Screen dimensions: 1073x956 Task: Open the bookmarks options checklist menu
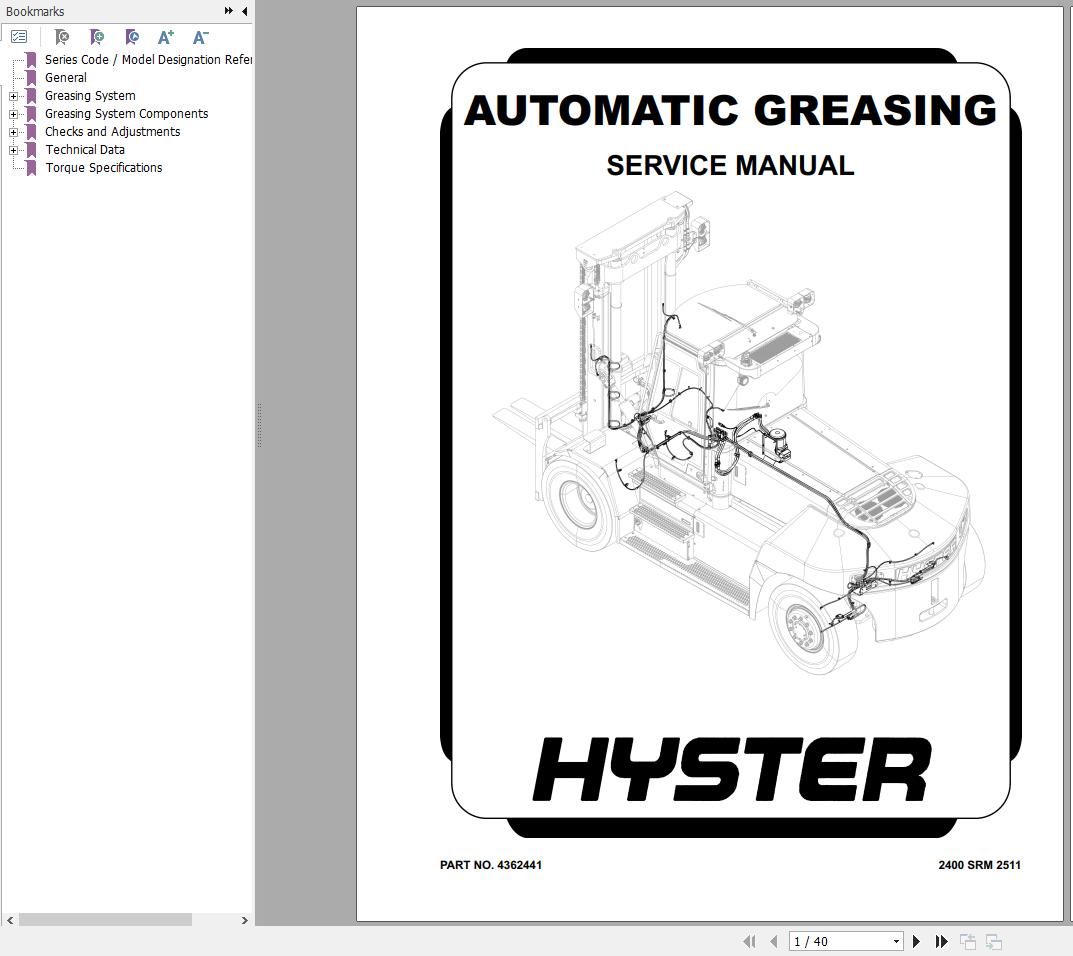pyautogui.click(x=19, y=37)
